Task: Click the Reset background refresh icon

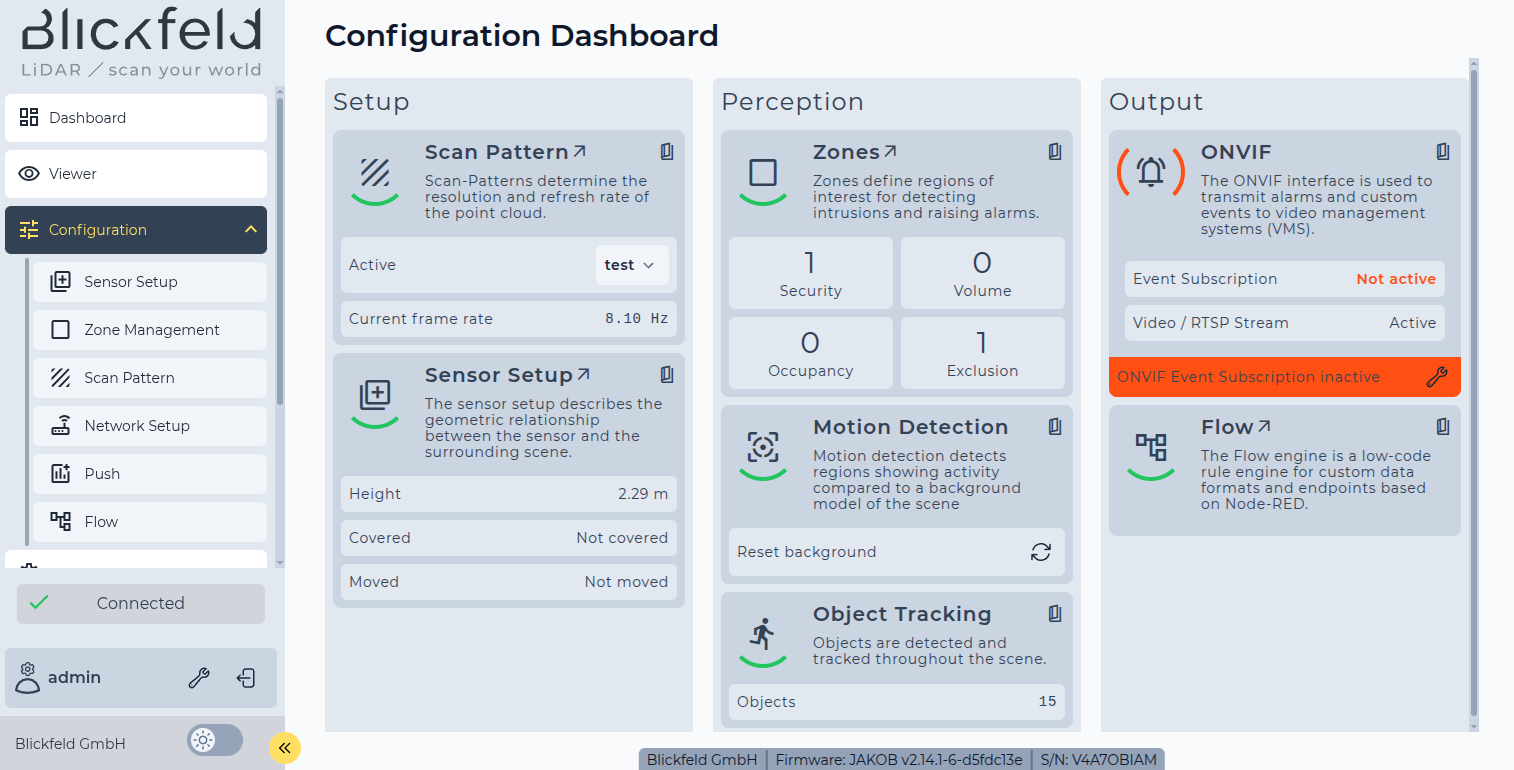Action: point(1041,552)
